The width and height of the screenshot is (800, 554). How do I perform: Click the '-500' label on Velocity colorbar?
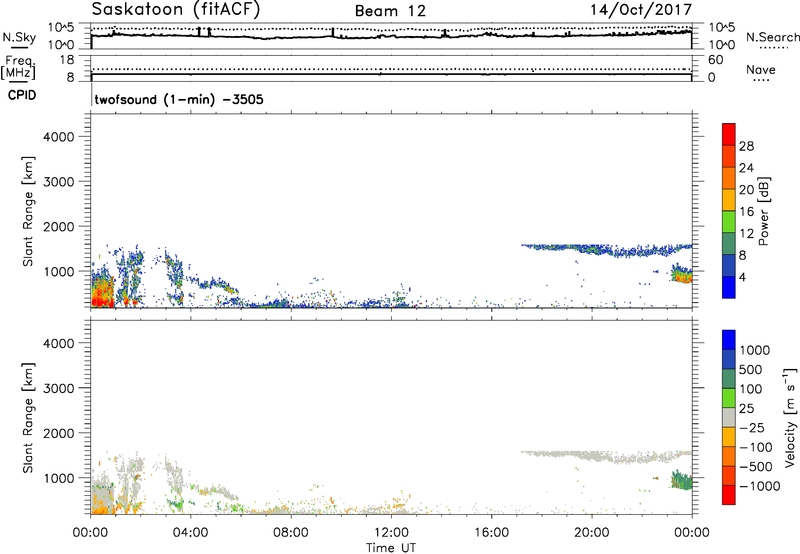755,466
